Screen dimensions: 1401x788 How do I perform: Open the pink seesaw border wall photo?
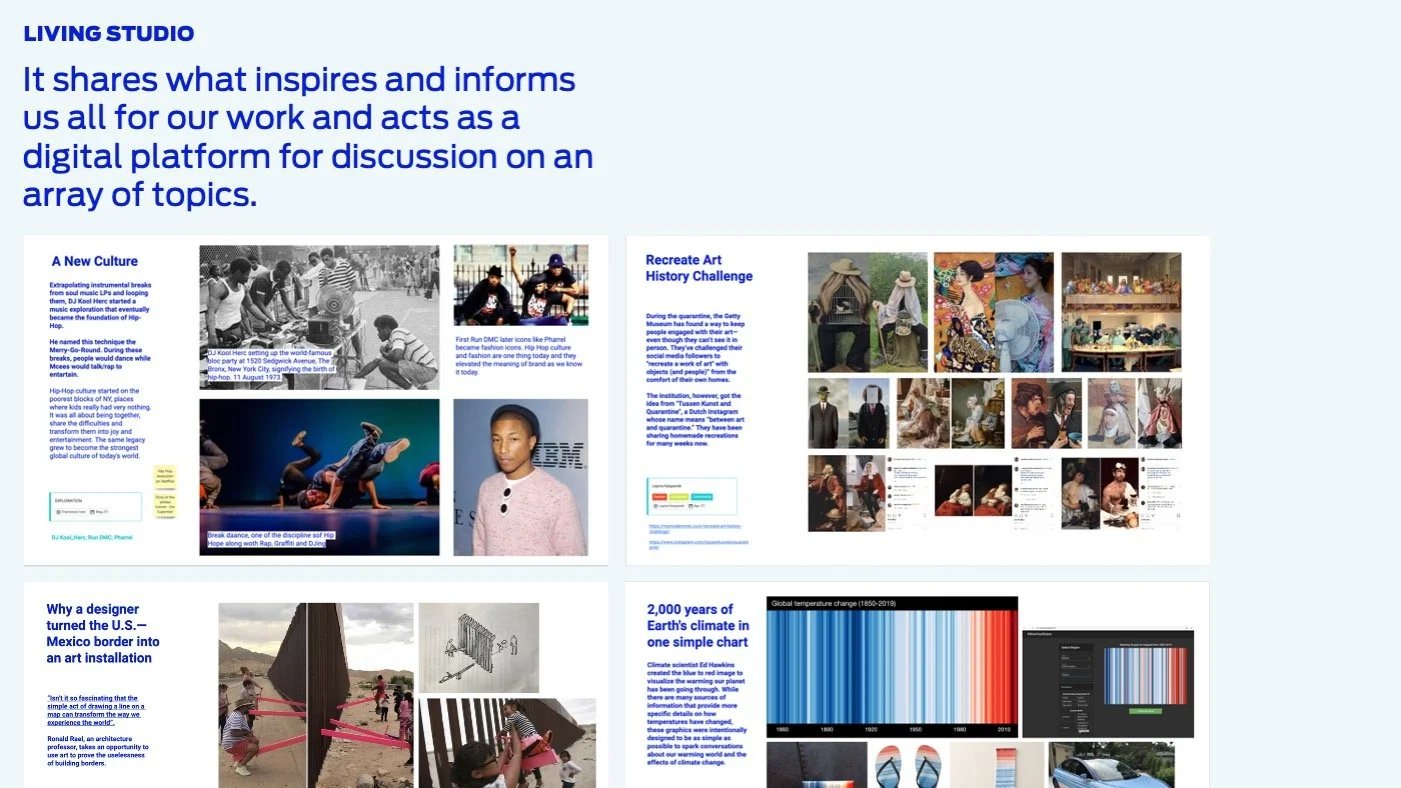click(x=316, y=695)
